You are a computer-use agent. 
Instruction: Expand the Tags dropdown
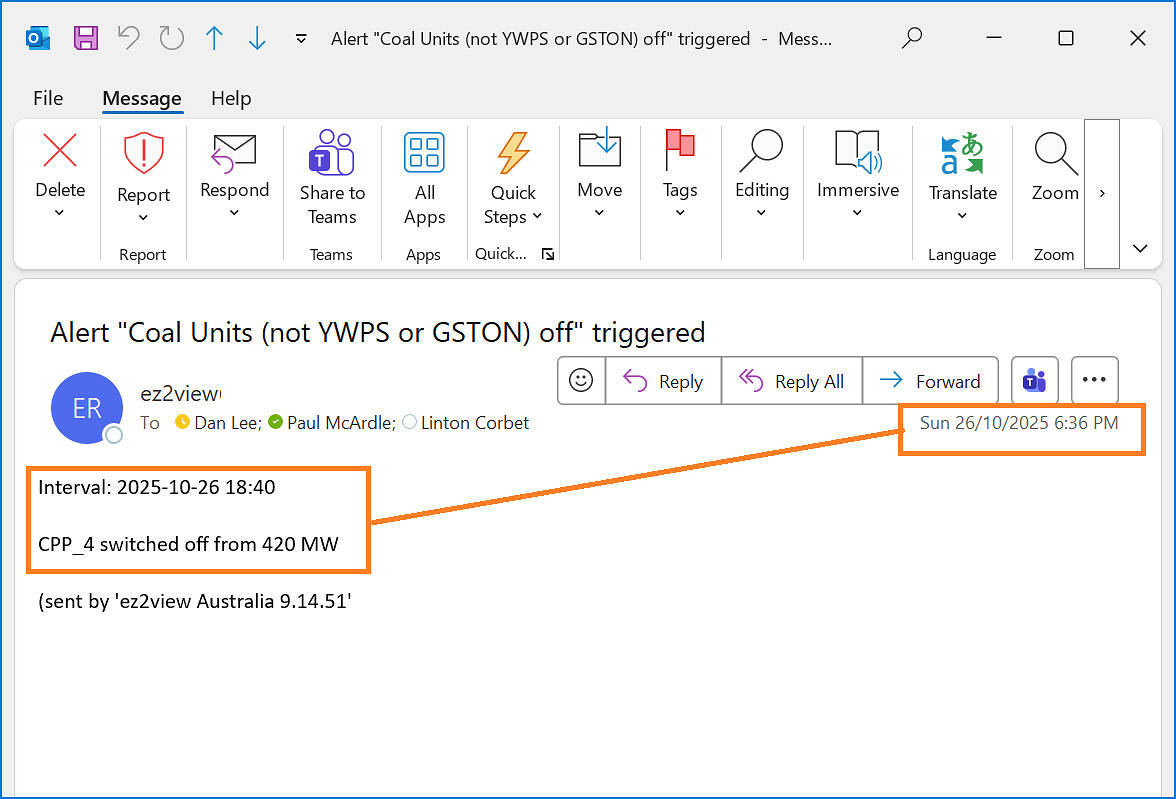pyautogui.click(x=680, y=212)
